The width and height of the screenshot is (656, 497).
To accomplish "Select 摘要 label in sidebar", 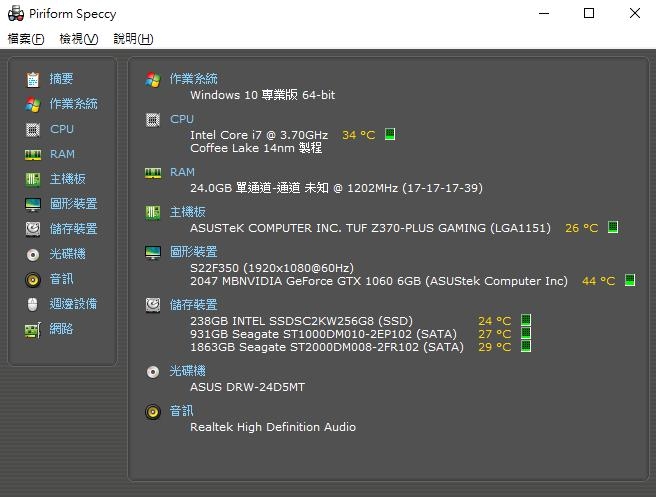I will coord(62,79).
